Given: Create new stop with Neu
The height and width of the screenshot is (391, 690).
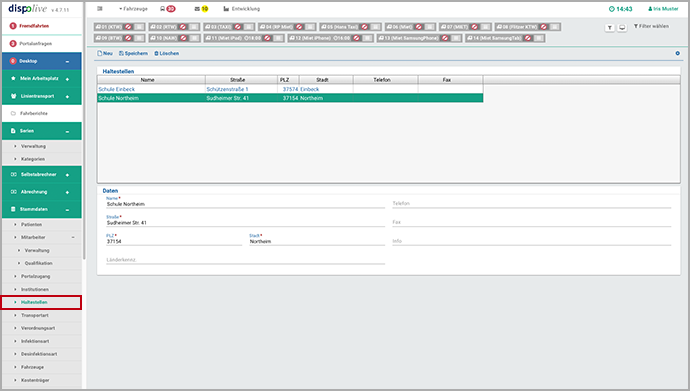Looking at the screenshot, I should coord(105,53).
